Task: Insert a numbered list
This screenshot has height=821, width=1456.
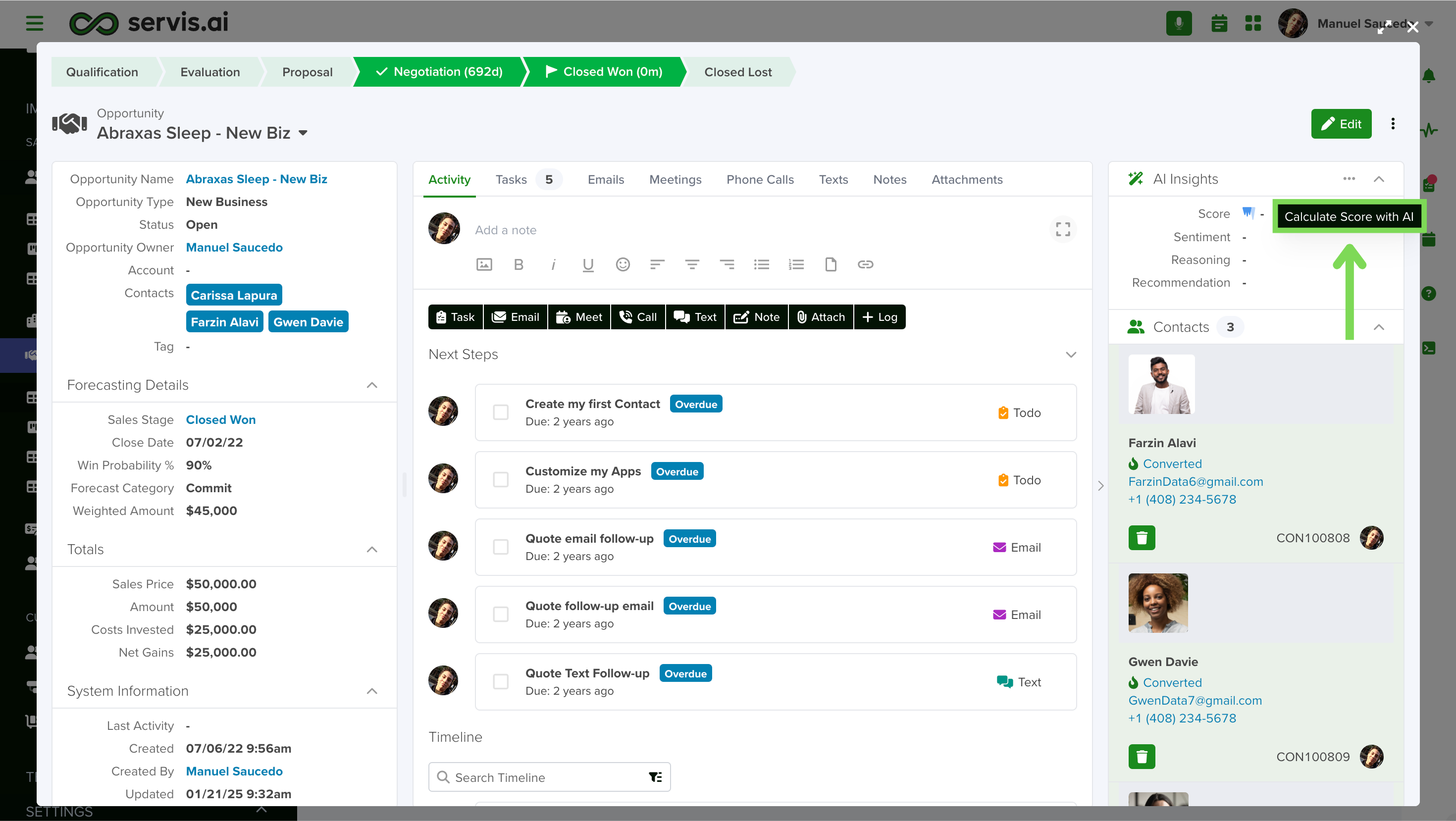Action: [796, 264]
